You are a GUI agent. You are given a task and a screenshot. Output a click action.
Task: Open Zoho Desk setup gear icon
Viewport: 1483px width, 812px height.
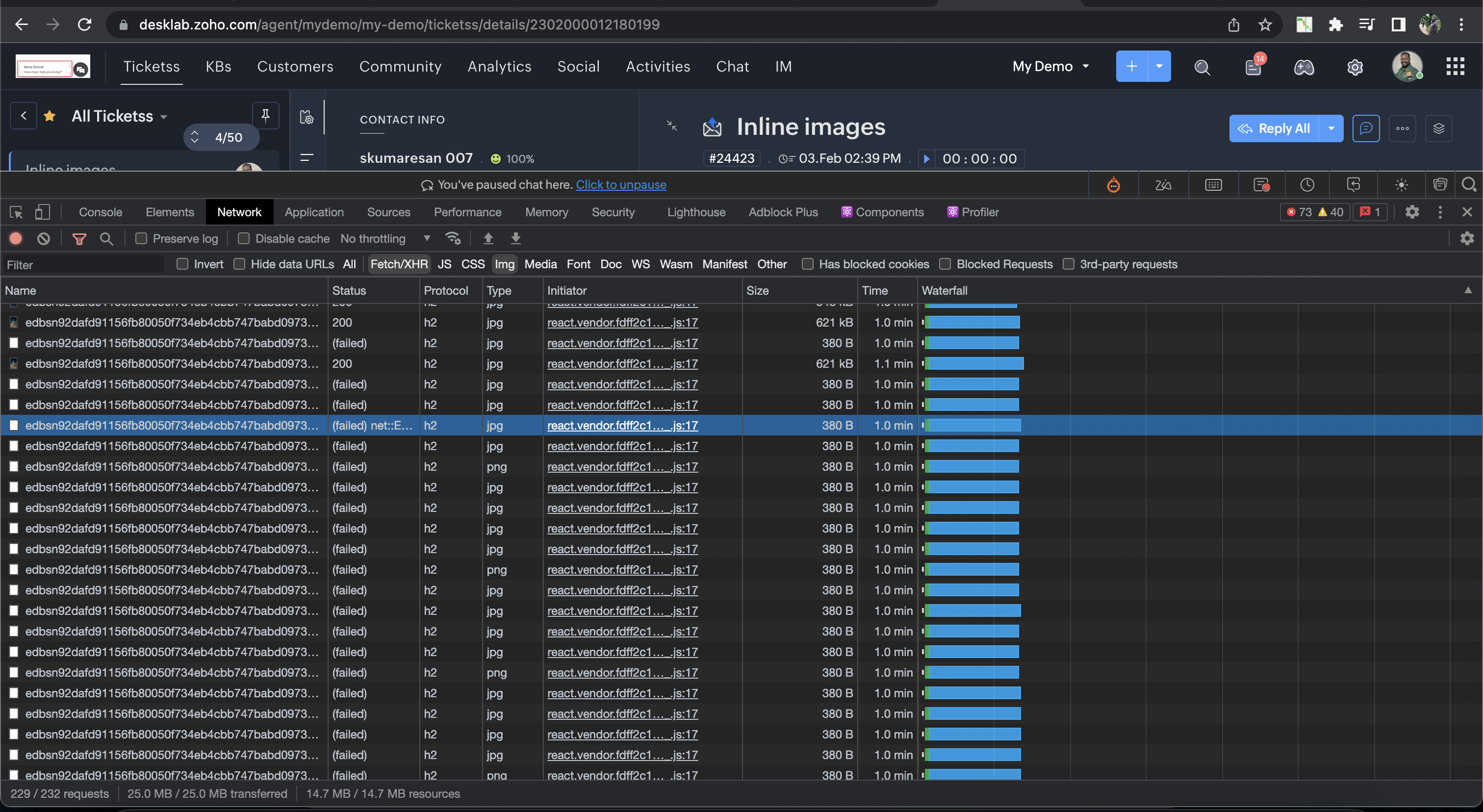point(1355,67)
